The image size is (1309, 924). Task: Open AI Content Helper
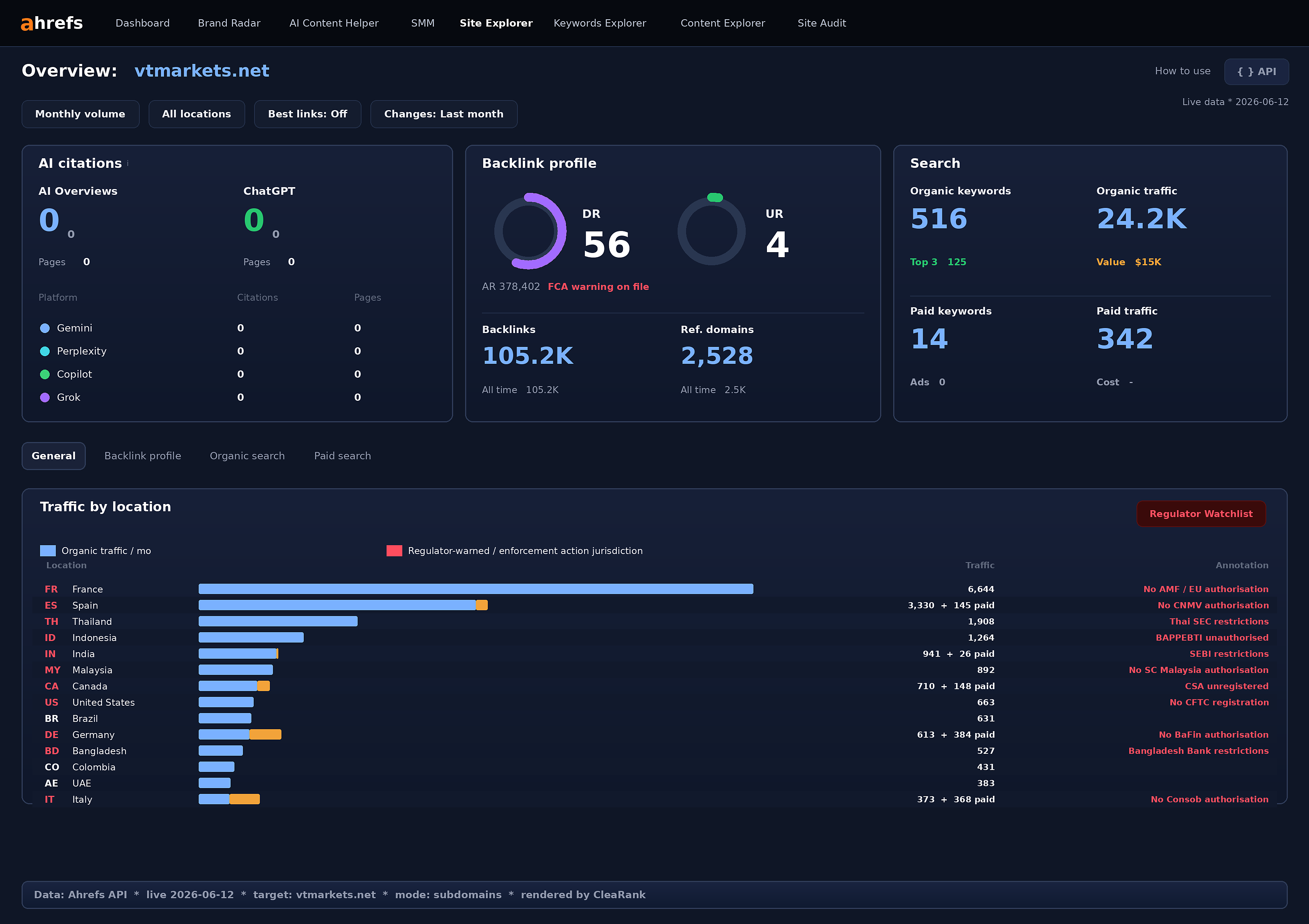[x=334, y=23]
